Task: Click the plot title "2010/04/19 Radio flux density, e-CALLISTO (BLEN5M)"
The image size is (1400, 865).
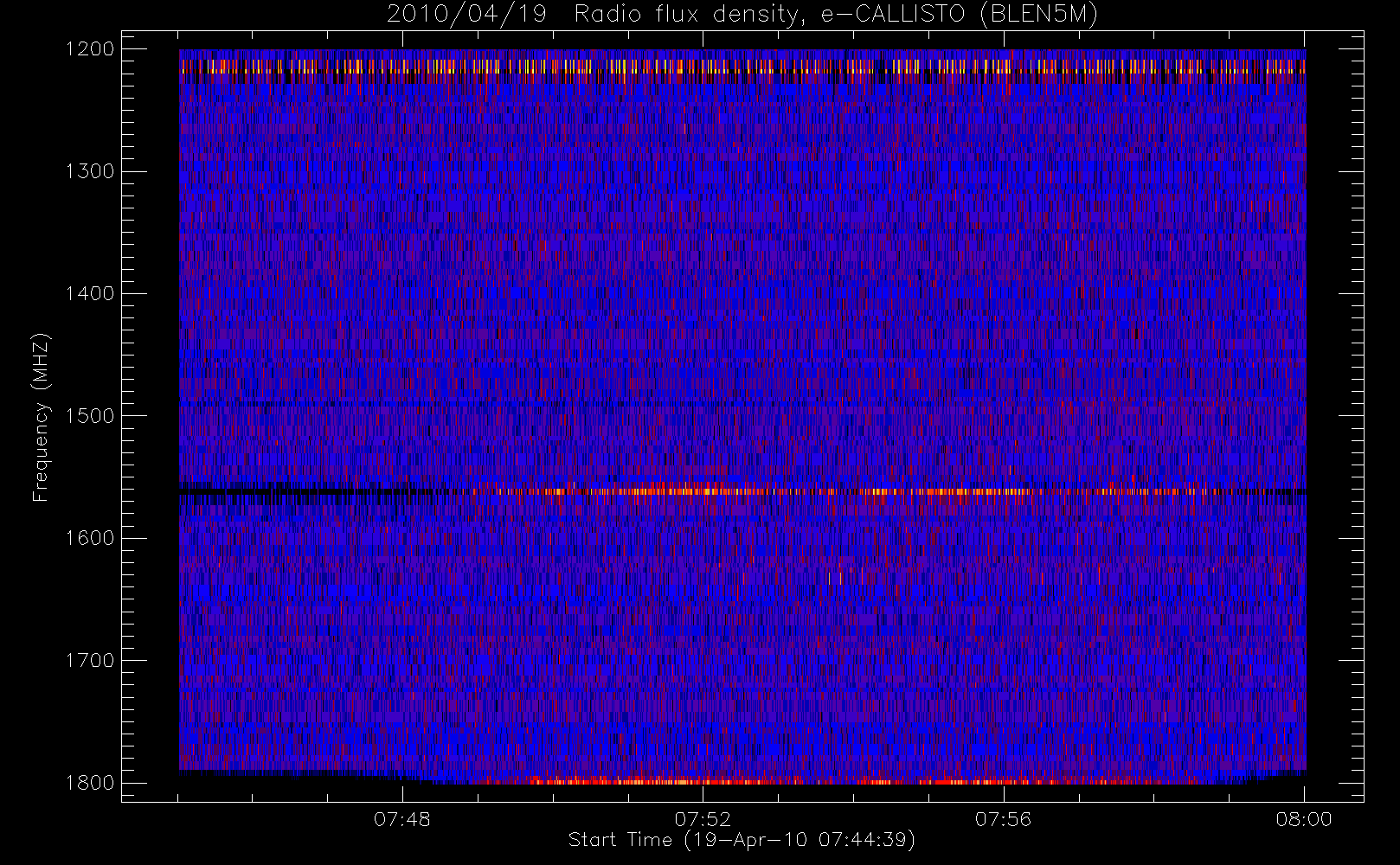Action: (x=742, y=15)
